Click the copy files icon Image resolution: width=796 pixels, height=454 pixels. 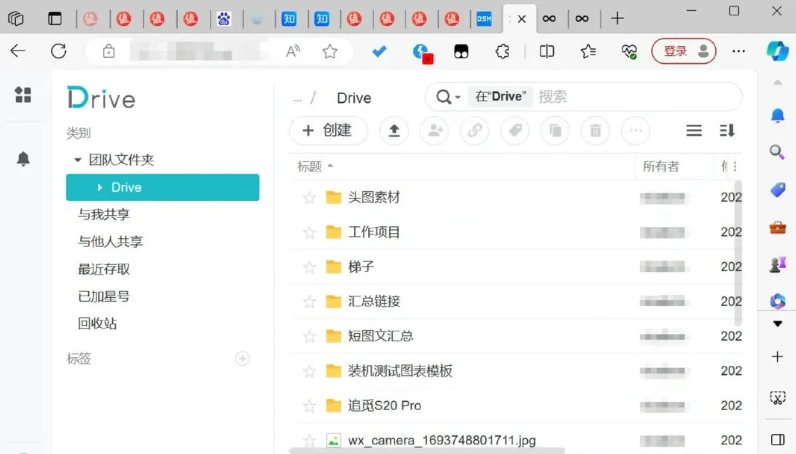point(555,131)
